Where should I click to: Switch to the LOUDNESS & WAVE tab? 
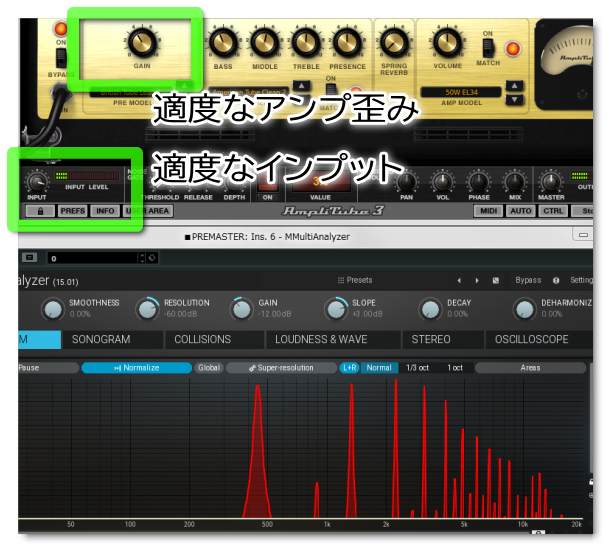[333, 340]
